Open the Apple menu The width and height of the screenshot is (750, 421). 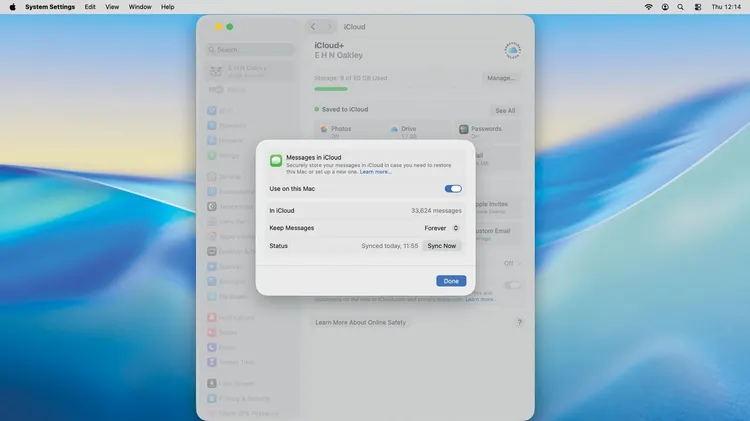[9, 7]
